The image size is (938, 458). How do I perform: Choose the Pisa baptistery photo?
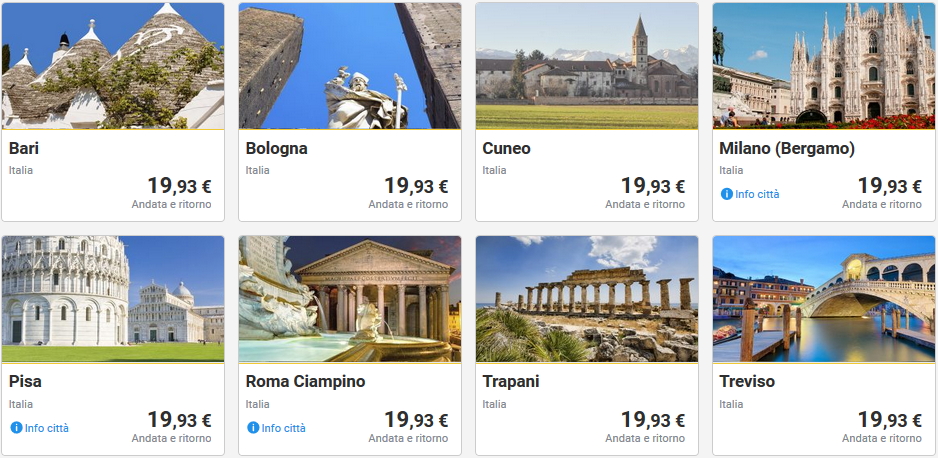[113, 299]
